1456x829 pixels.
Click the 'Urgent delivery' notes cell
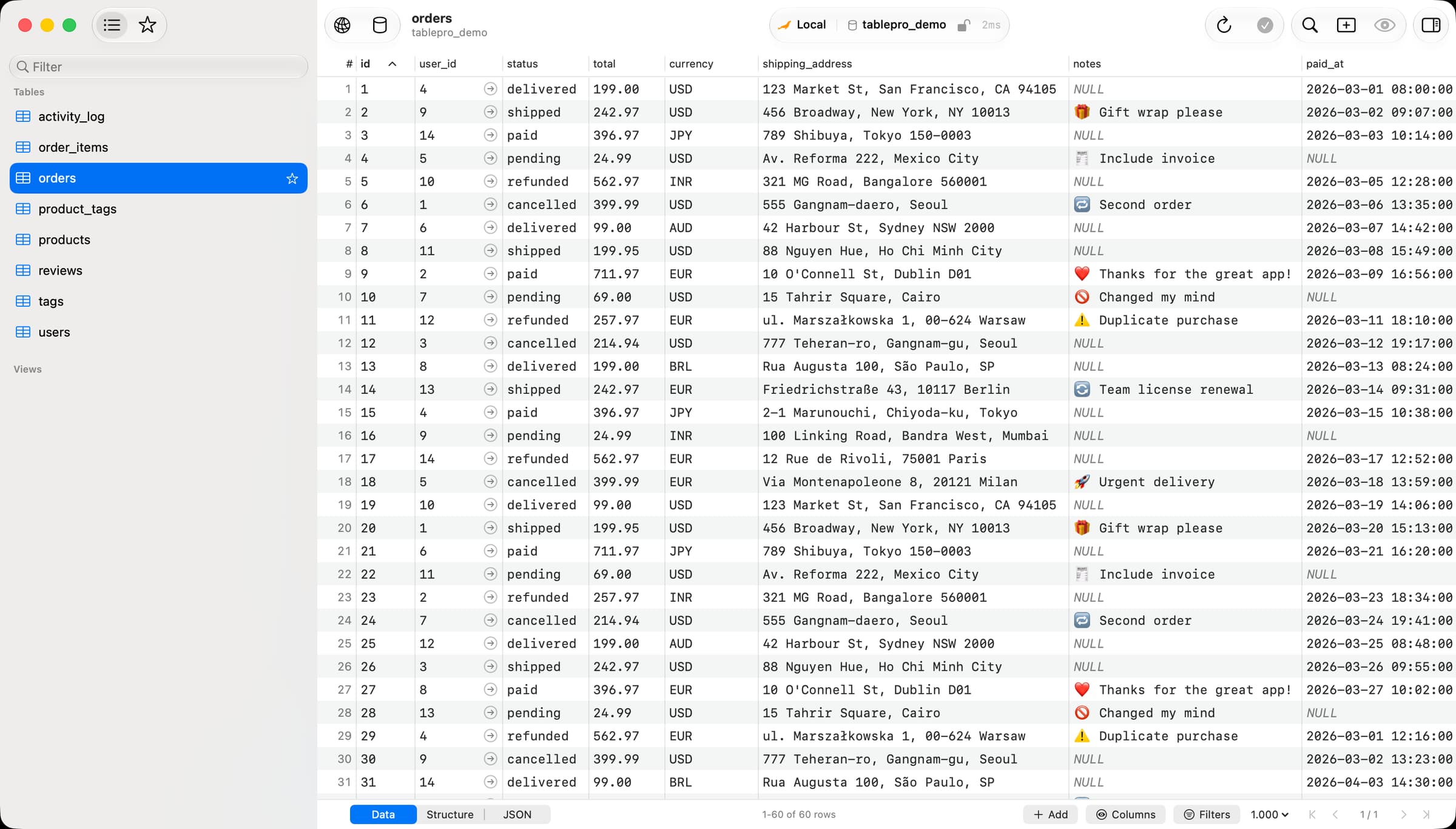[x=1185, y=482]
